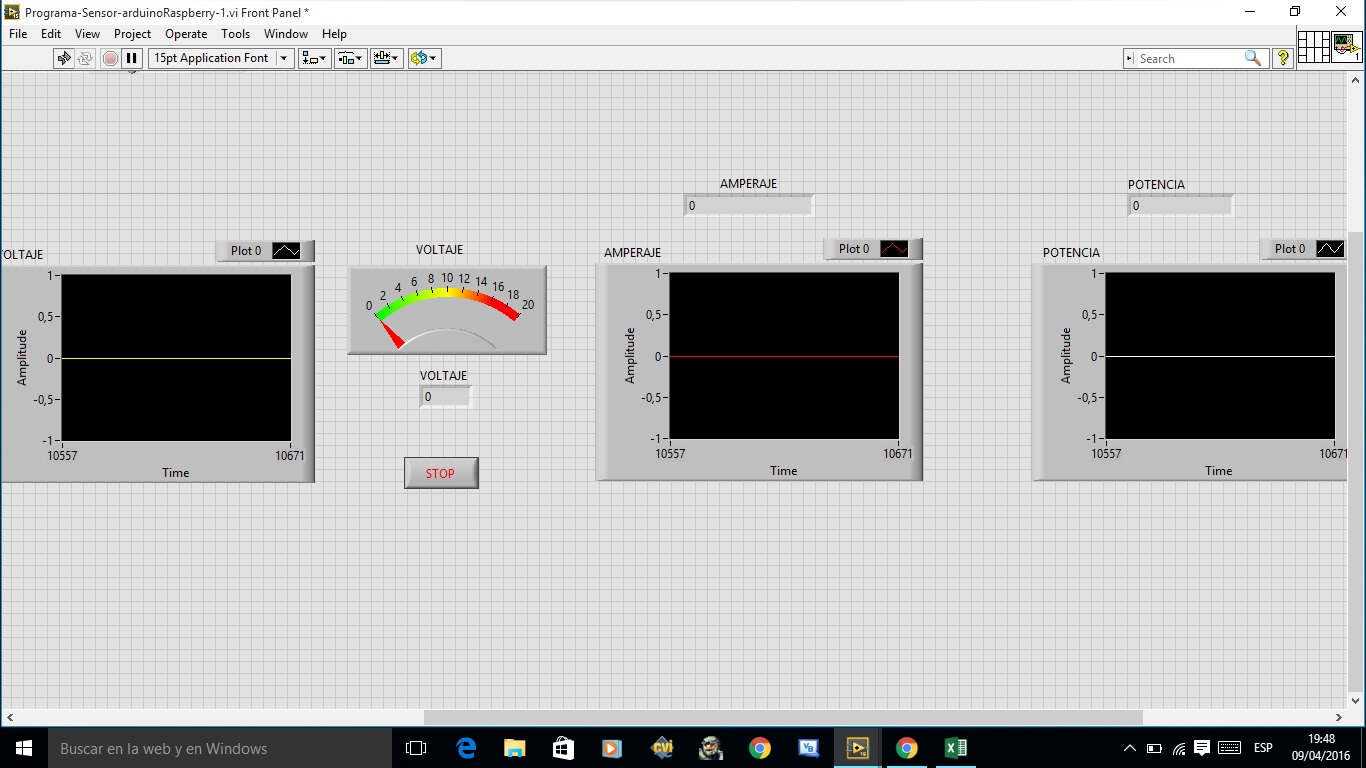Open LabWindows CVI from the taskbar
The height and width of the screenshot is (768, 1366).
[661, 748]
